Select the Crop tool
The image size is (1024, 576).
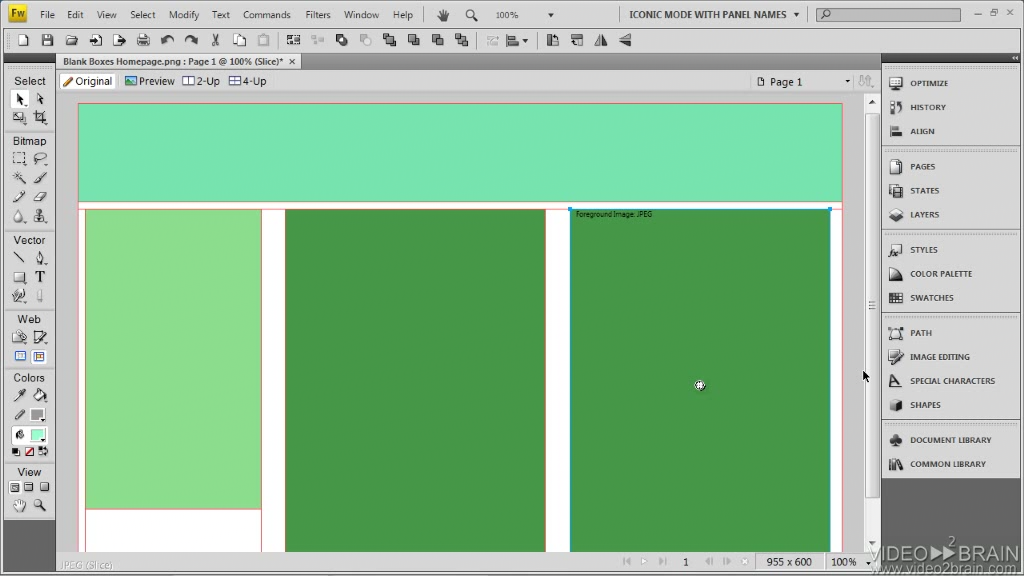(40, 118)
